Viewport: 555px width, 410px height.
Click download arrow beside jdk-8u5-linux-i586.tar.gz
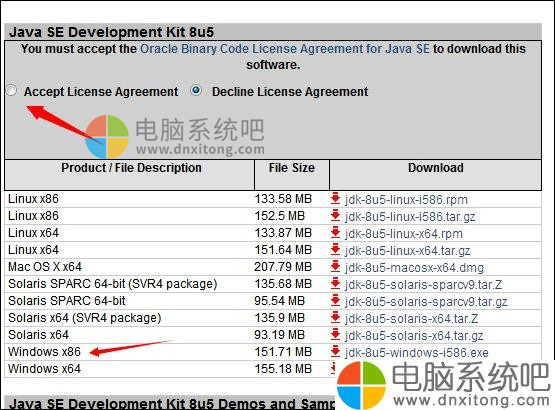click(335, 216)
